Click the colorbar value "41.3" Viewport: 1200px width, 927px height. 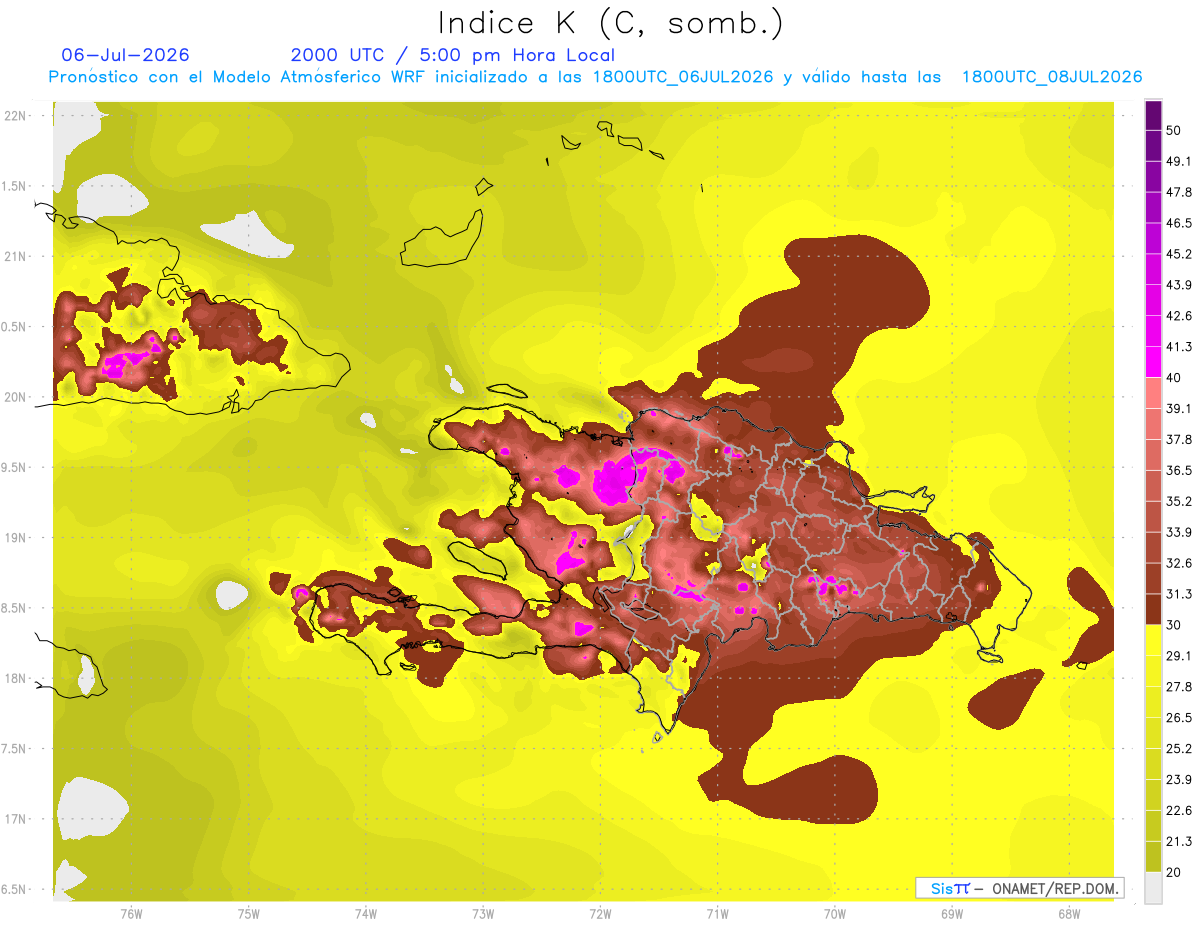pyautogui.click(x=1178, y=347)
